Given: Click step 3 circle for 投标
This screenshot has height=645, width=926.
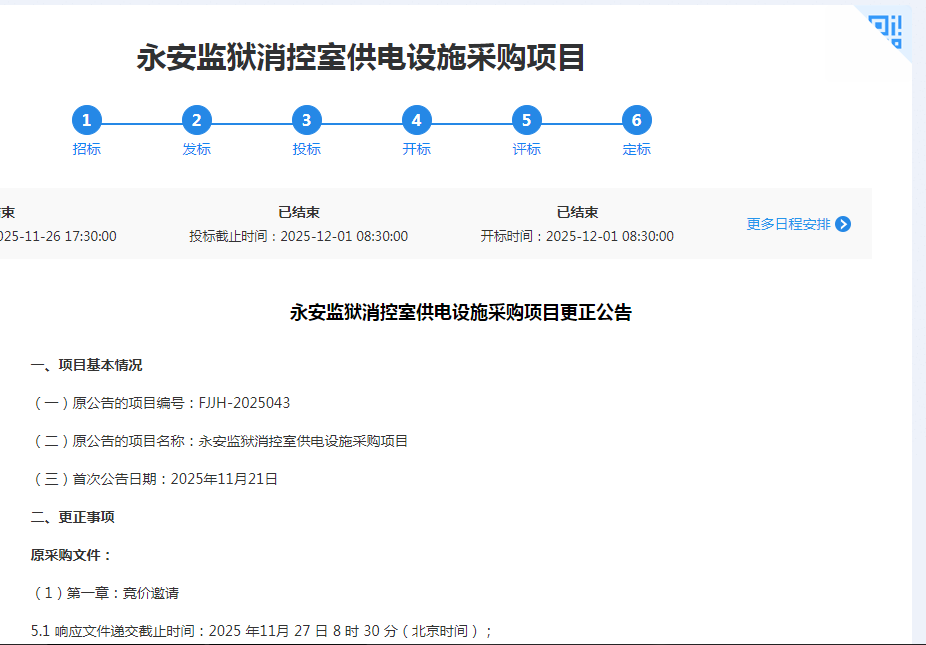Looking at the screenshot, I should [x=307, y=121].
